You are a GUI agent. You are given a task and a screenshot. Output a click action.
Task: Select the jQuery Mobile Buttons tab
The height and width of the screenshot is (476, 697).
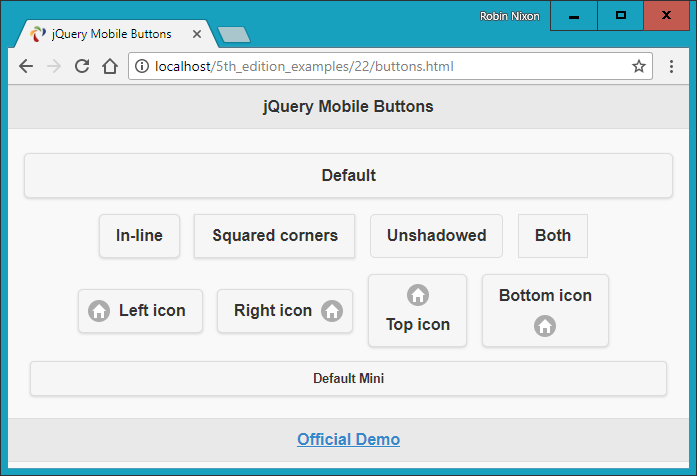tap(110, 34)
